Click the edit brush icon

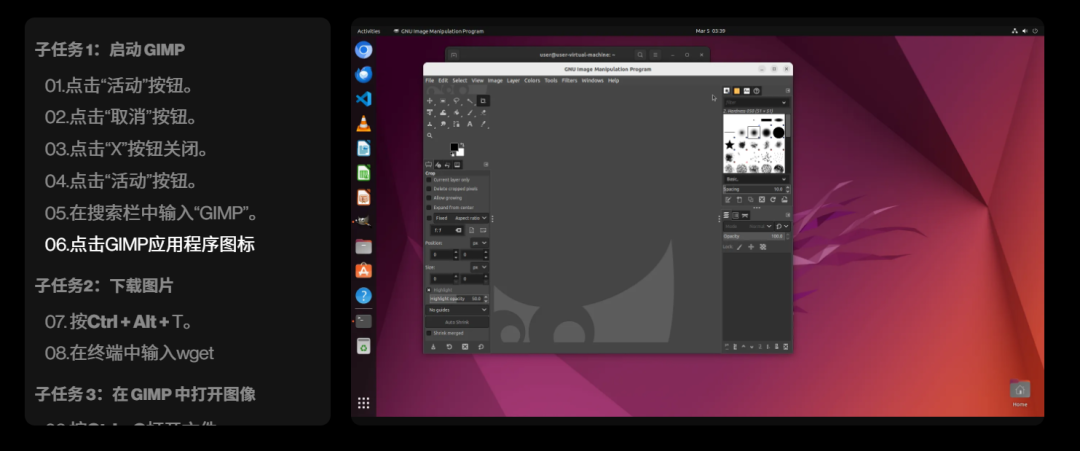pyautogui.click(x=727, y=200)
